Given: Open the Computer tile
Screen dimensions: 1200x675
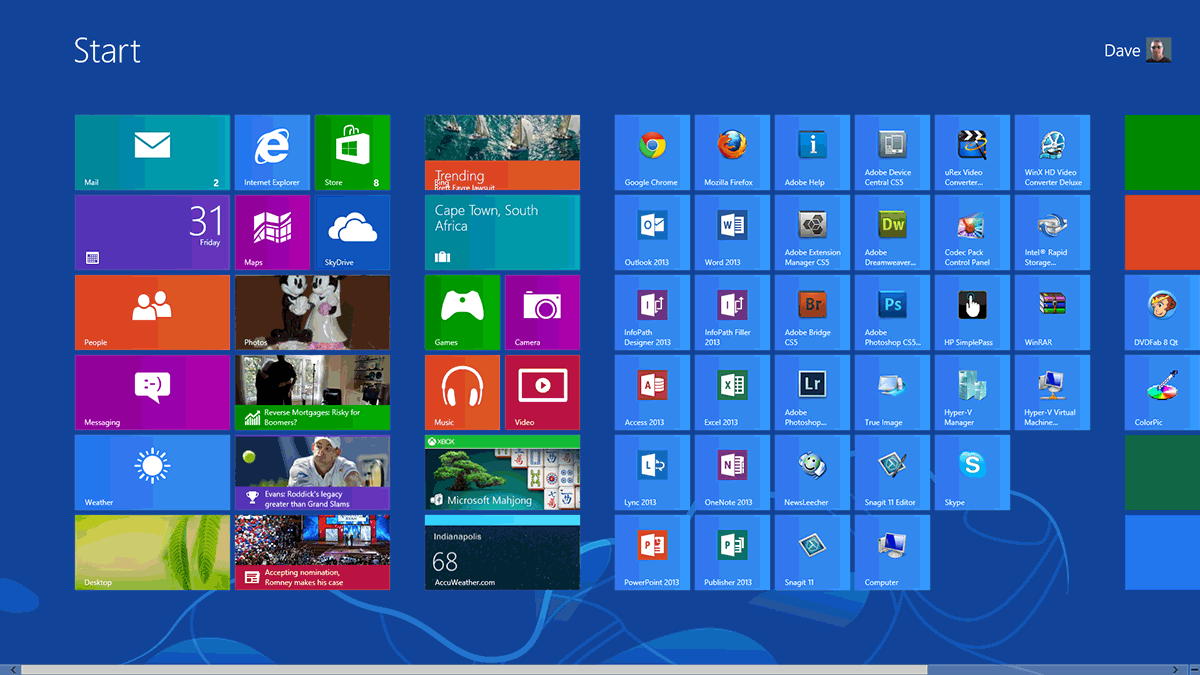Looking at the screenshot, I should pyautogui.click(x=892, y=552).
